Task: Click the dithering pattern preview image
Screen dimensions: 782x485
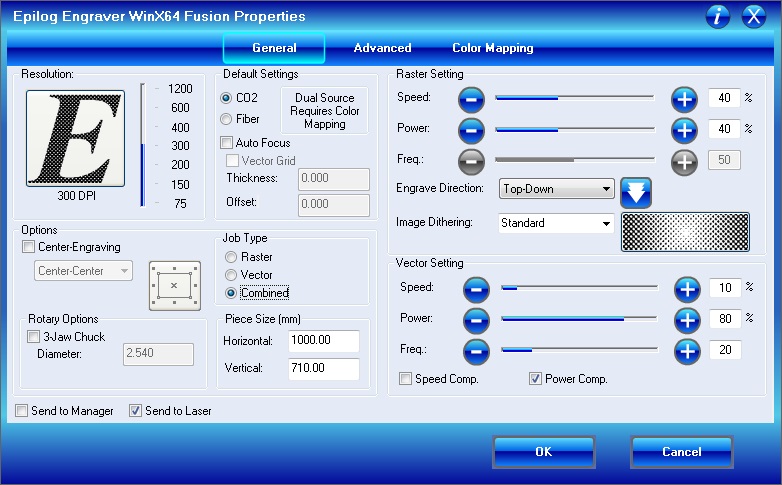Action: 685,232
